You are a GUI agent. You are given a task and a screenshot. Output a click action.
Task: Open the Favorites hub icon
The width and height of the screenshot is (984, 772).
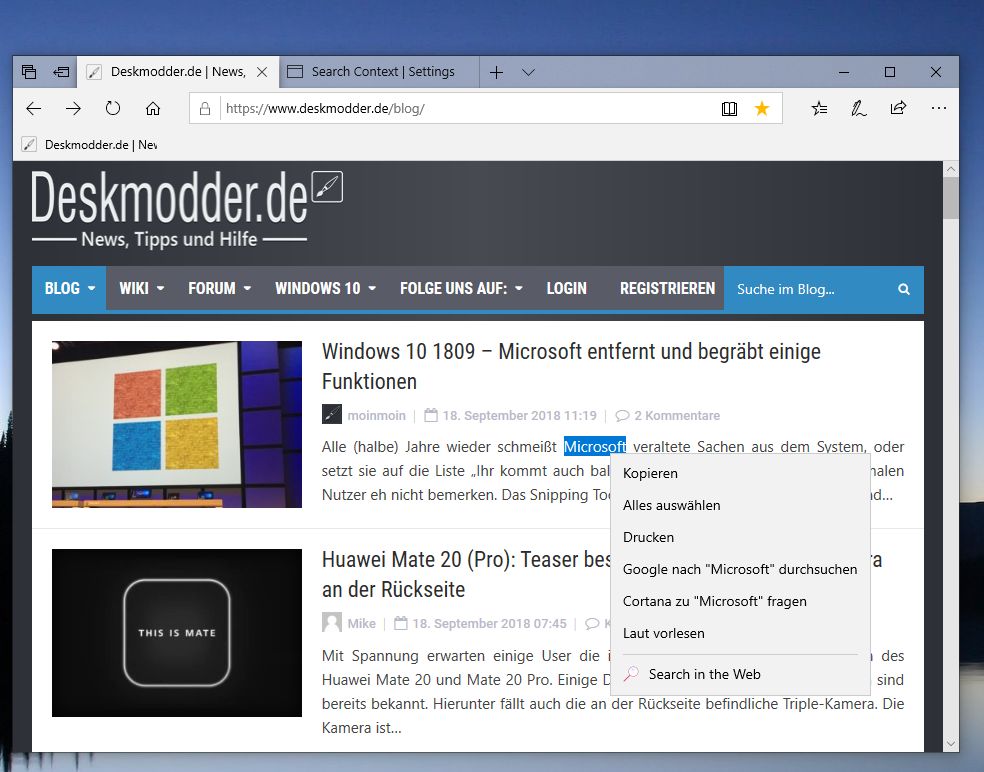(x=820, y=109)
